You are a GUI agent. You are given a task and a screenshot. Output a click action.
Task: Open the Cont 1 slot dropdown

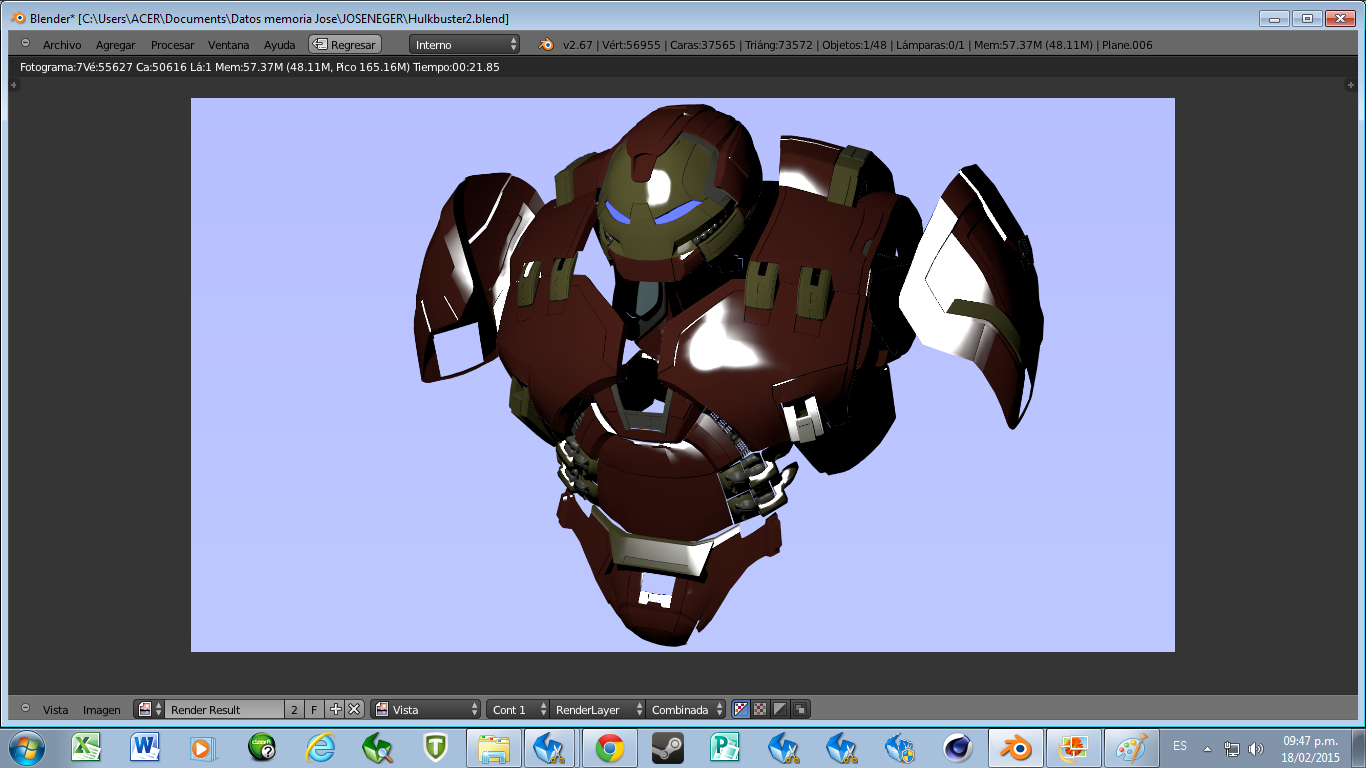click(518, 709)
